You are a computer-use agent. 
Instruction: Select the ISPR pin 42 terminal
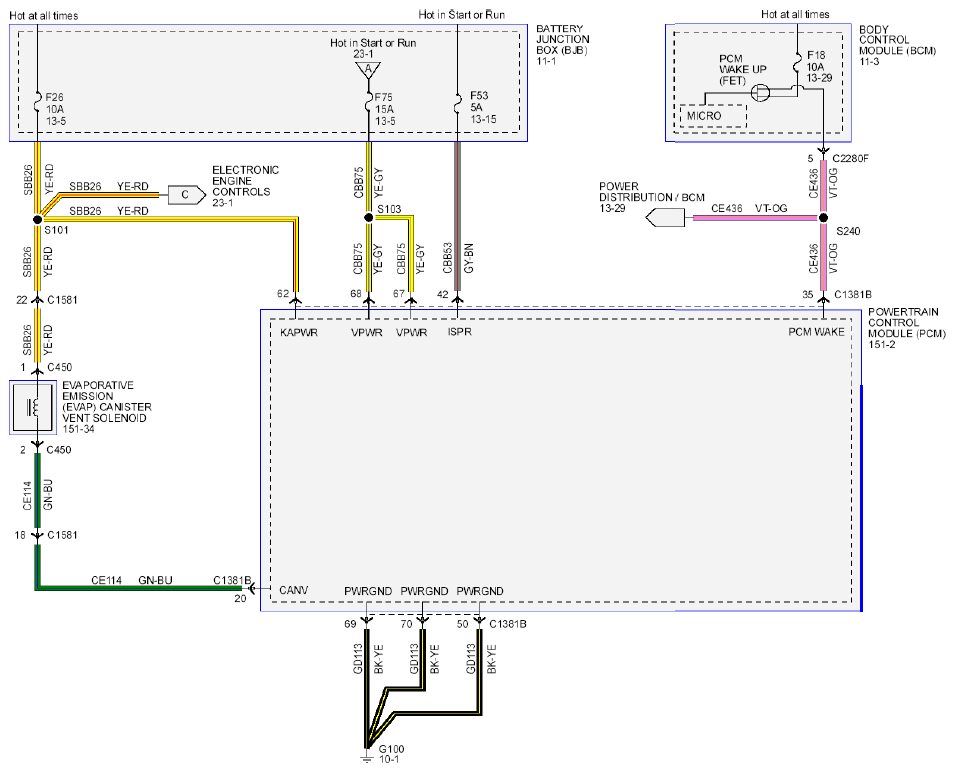click(x=457, y=300)
